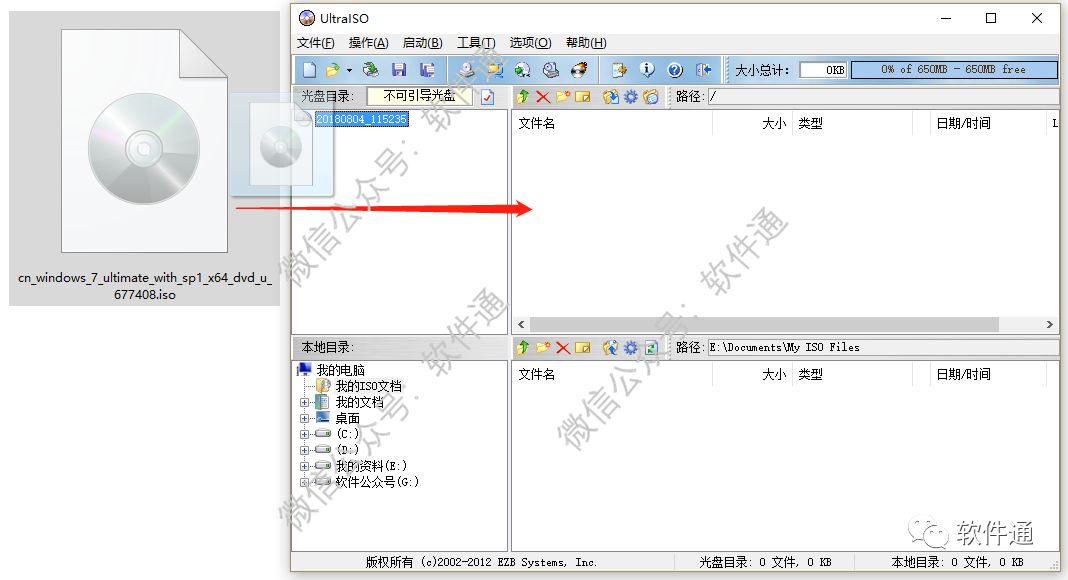Click the red X delete icon in 光盘目录 toolbar
Image resolution: width=1068 pixels, height=580 pixels.
click(543, 97)
